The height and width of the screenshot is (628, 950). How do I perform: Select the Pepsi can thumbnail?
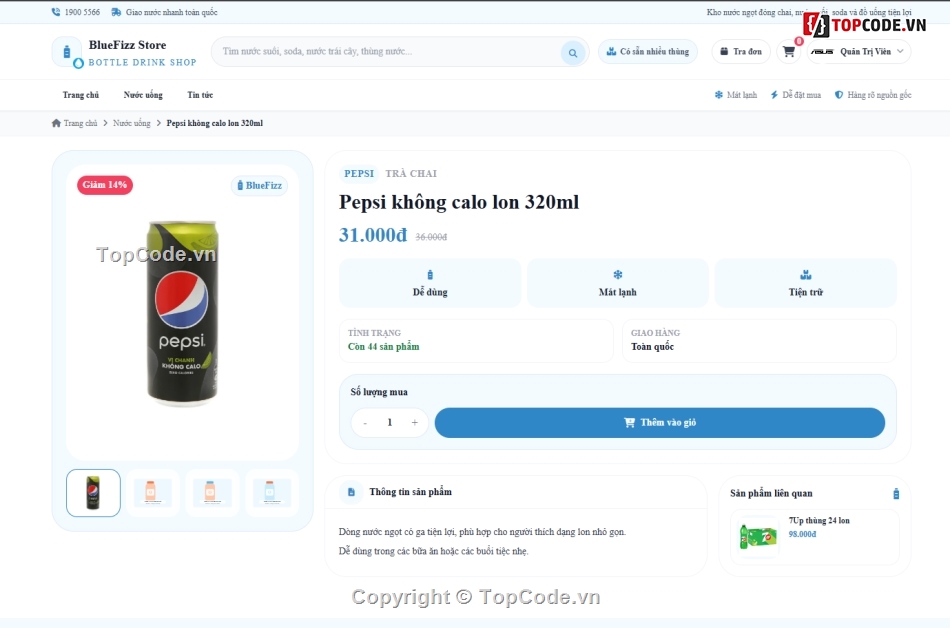pyautogui.click(x=93, y=493)
